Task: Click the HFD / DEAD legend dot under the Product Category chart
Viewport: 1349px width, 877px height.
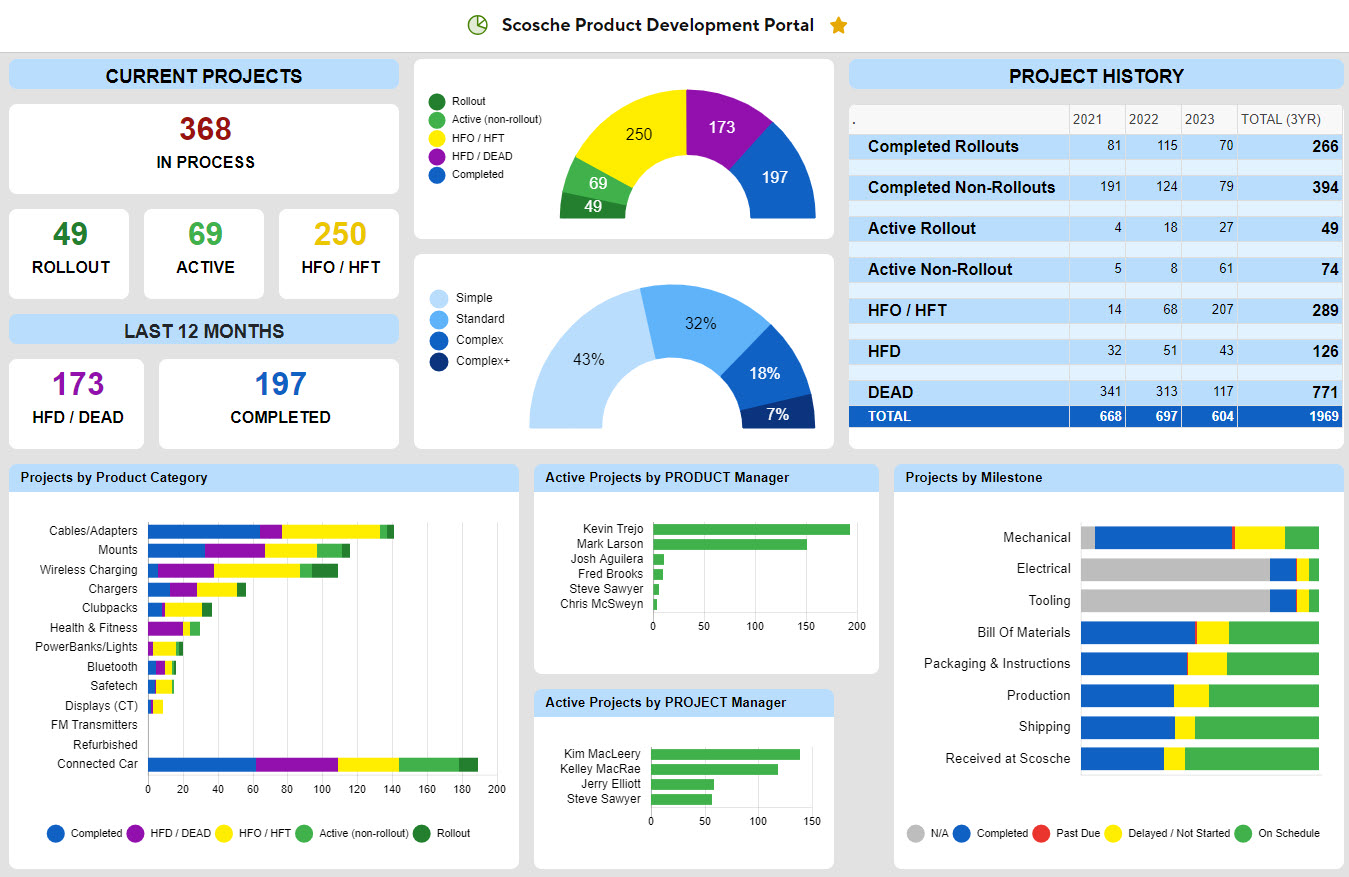Action: coord(136,833)
